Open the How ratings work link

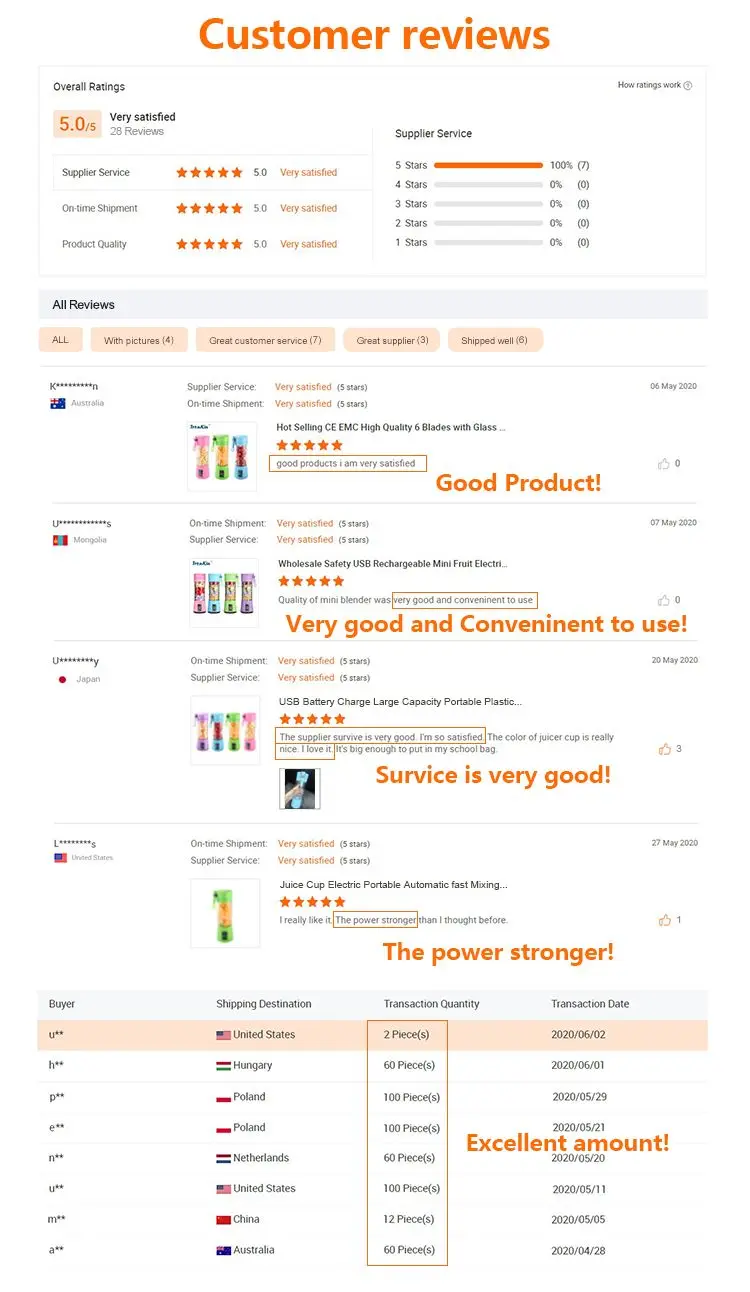coord(649,86)
